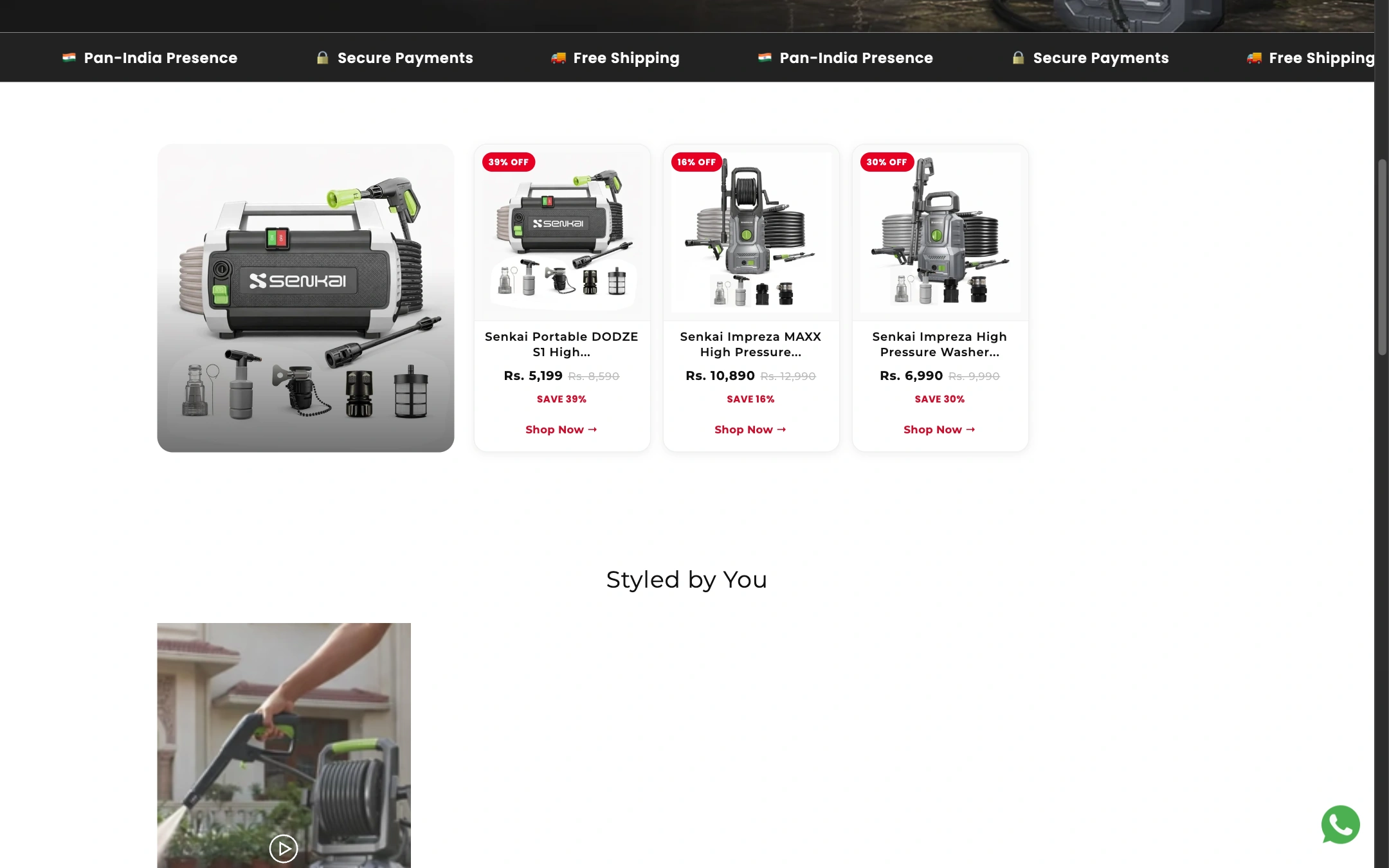Image resolution: width=1389 pixels, height=868 pixels.
Task: Click the second Secure Payments lock icon
Action: pyautogui.click(x=1019, y=58)
